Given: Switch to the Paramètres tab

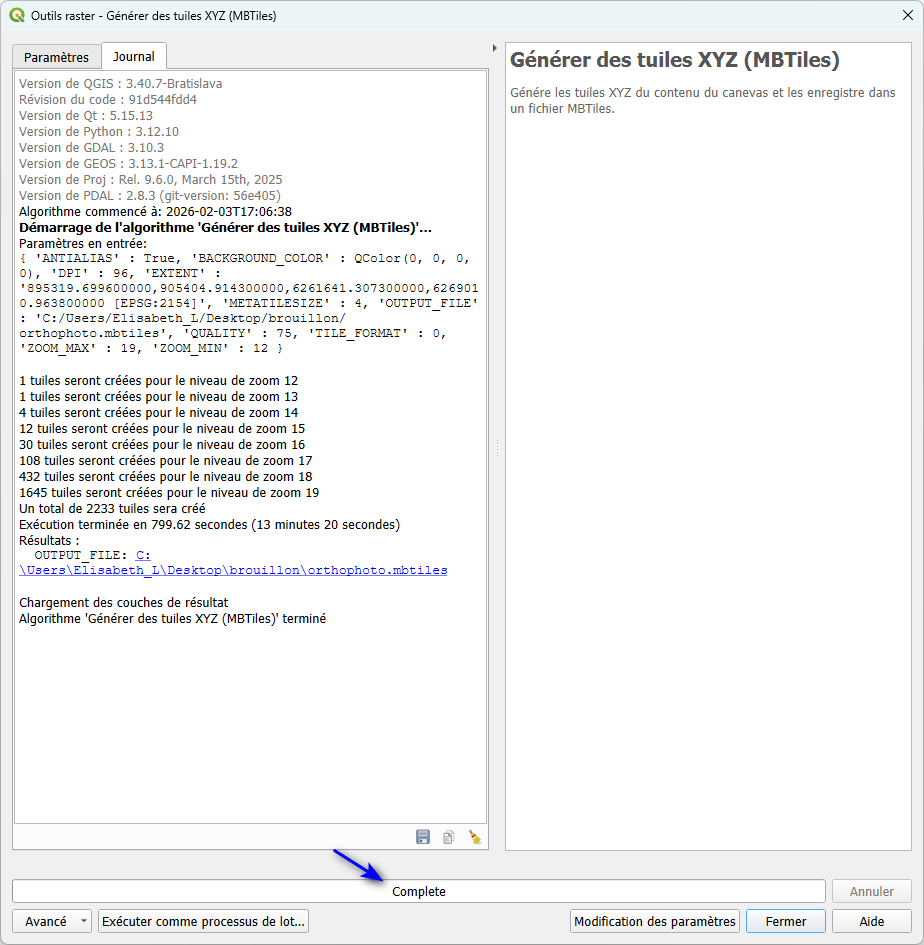Looking at the screenshot, I should pyautogui.click(x=56, y=57).
